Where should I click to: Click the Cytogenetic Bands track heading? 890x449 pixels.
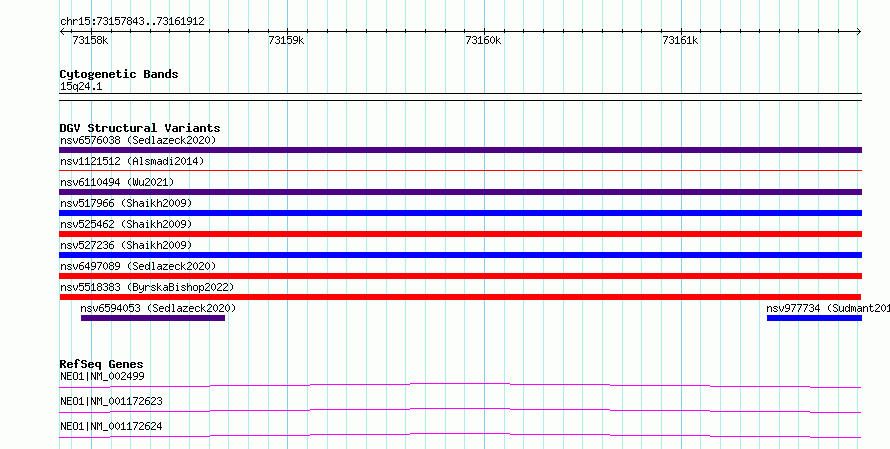(x=119, y=74)
